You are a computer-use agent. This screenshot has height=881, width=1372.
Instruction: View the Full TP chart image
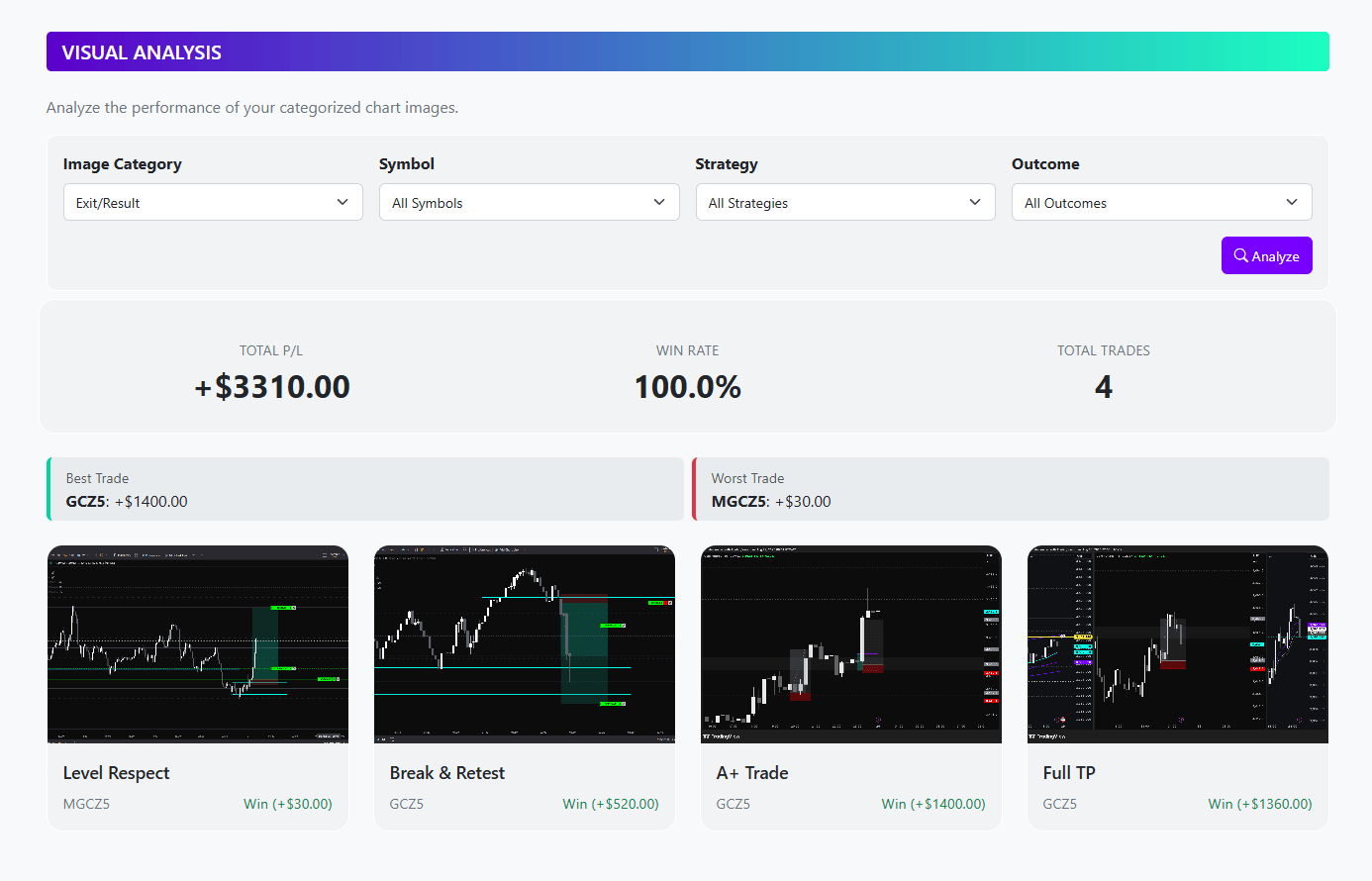click(1177, 643)
